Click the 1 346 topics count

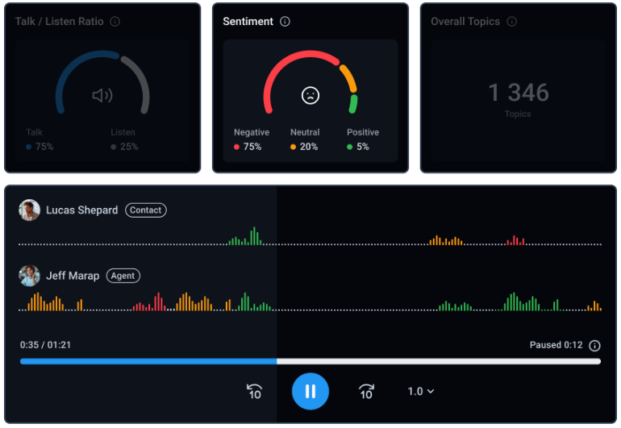(x=518, y=93)
